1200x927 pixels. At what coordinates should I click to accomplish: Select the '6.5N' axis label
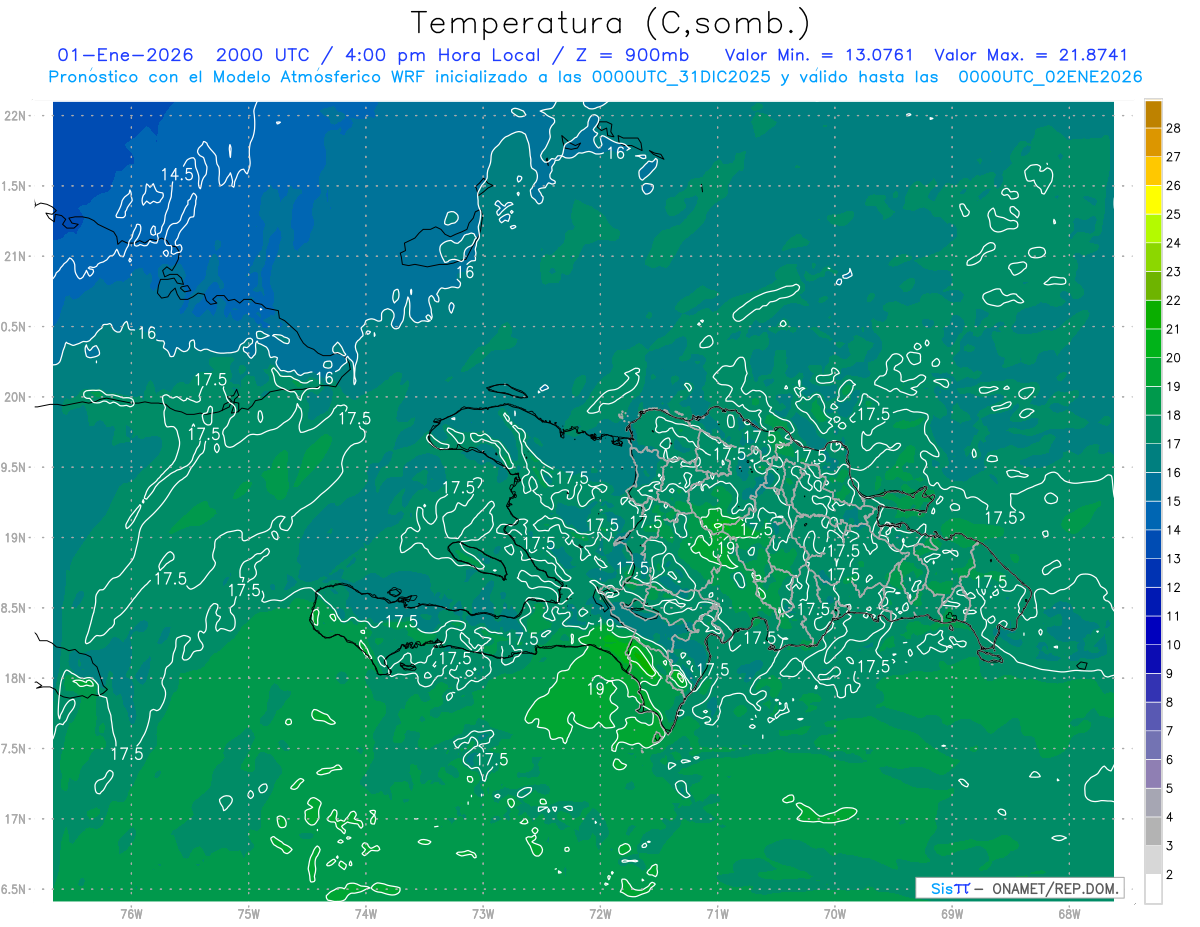(14, 889)
